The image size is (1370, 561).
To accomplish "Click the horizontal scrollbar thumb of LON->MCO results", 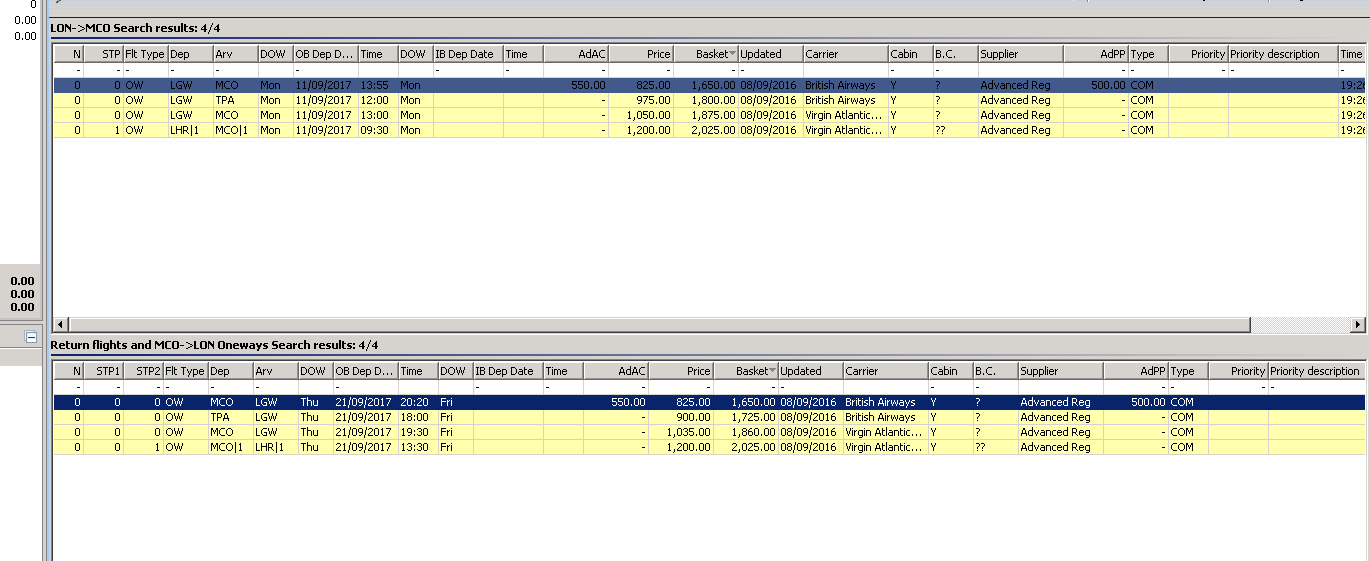I will (x=660, y=325).
